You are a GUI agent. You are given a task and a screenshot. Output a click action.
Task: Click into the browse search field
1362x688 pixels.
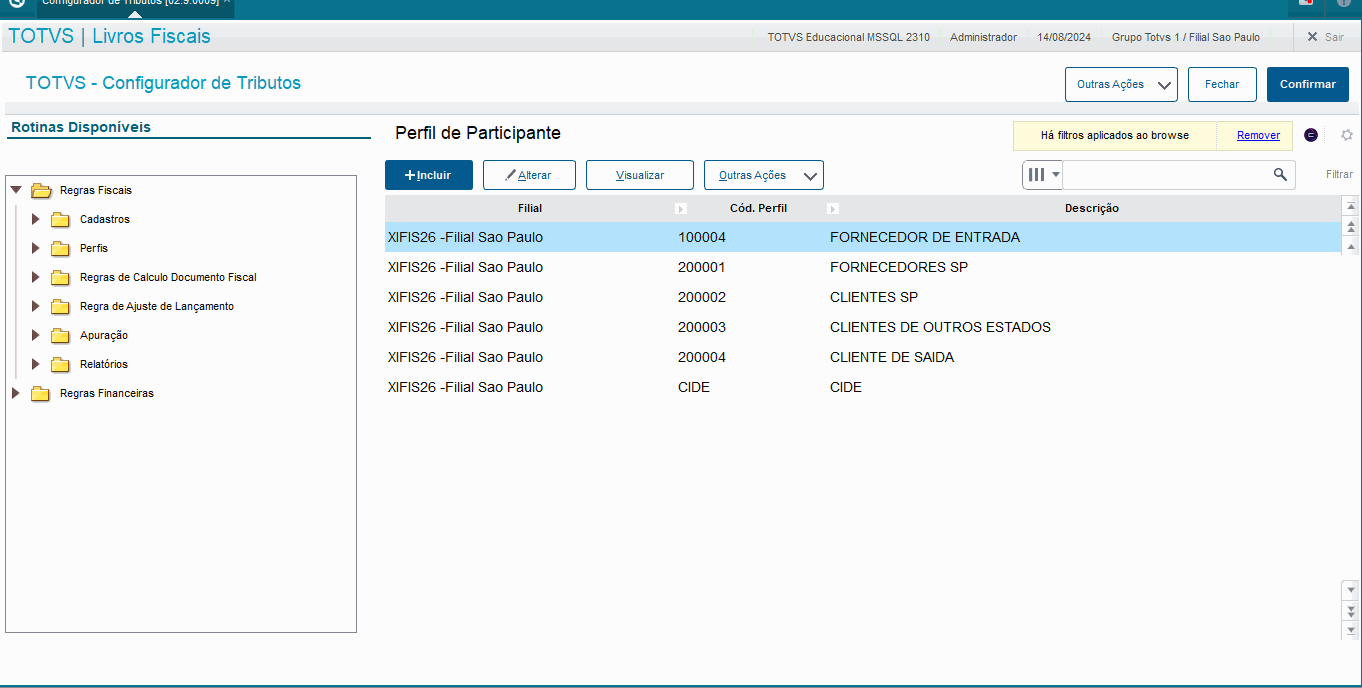(x=1166, y=174)
